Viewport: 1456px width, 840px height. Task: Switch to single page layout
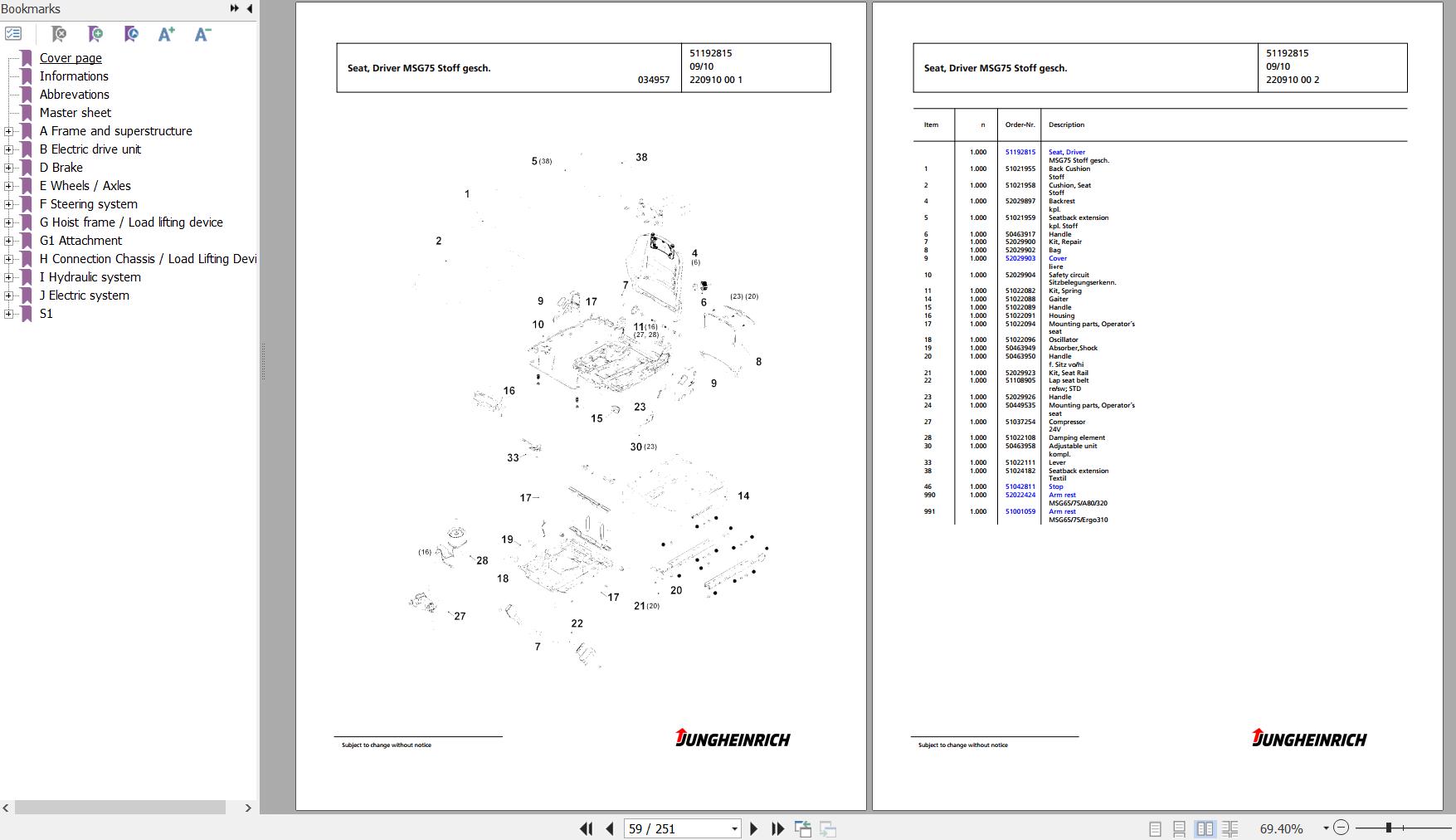(1155, 828)
